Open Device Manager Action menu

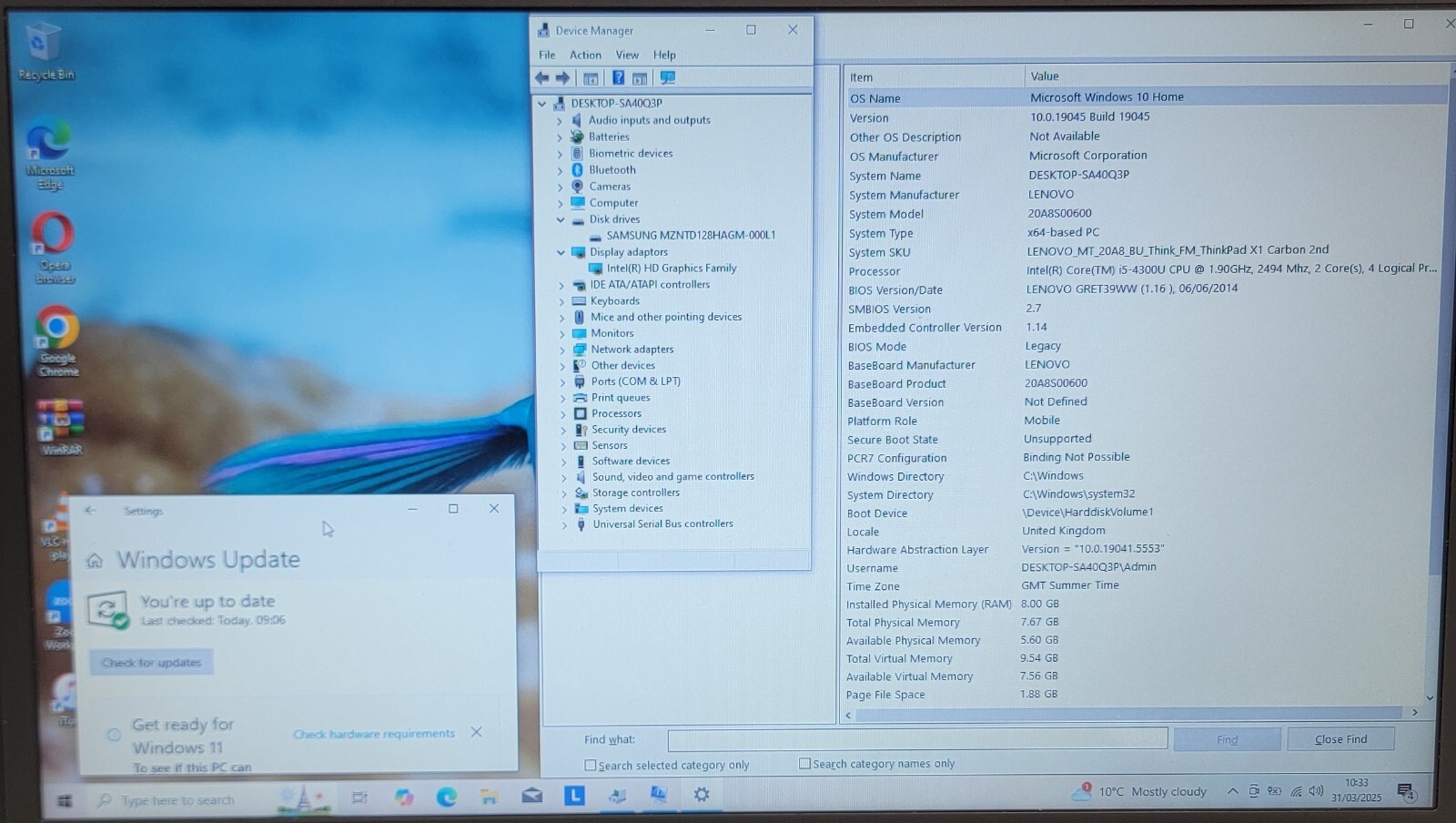[585, 55]
